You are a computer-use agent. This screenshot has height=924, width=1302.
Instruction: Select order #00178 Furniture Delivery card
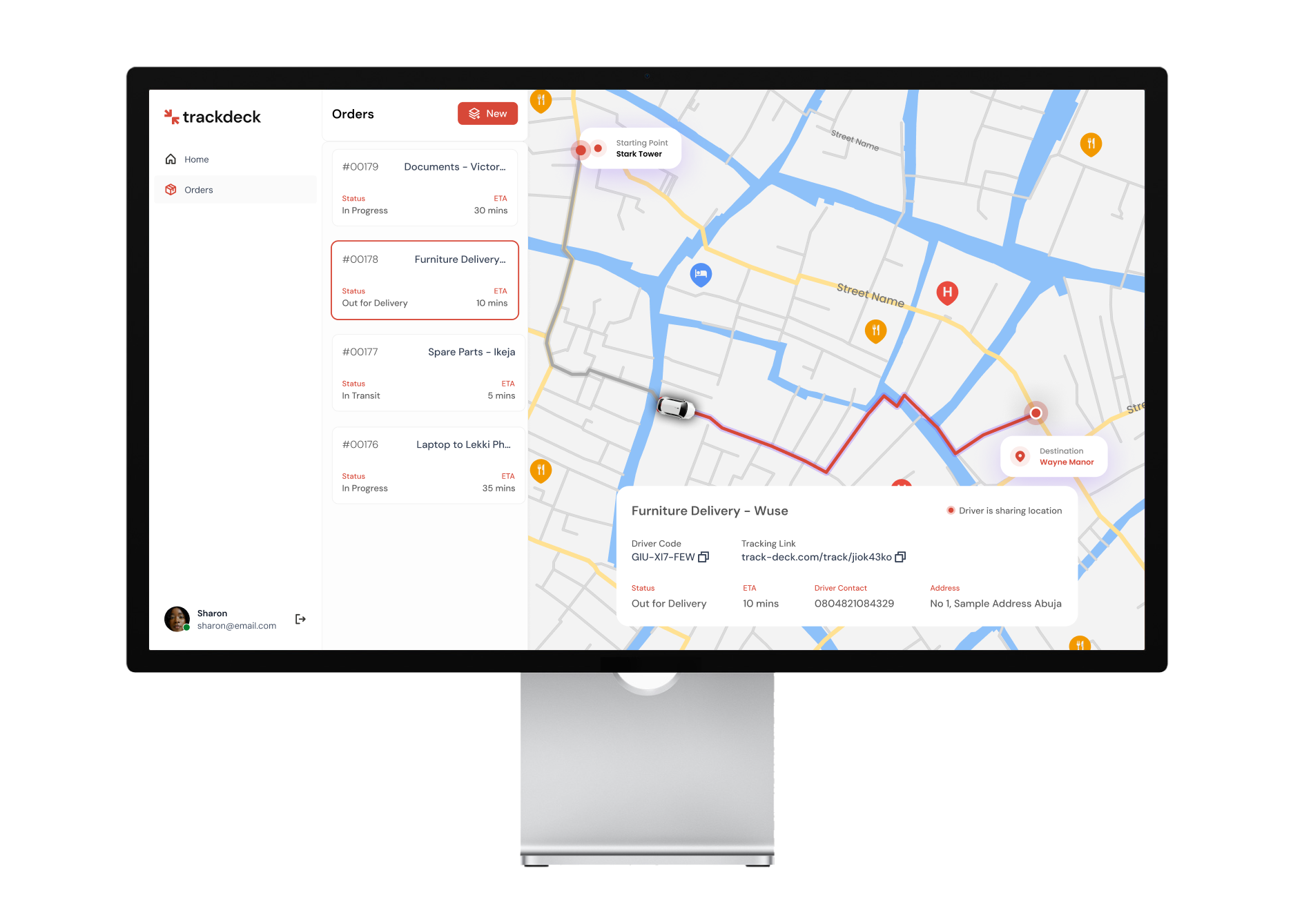pyautogui.click(x=425, y=280)
